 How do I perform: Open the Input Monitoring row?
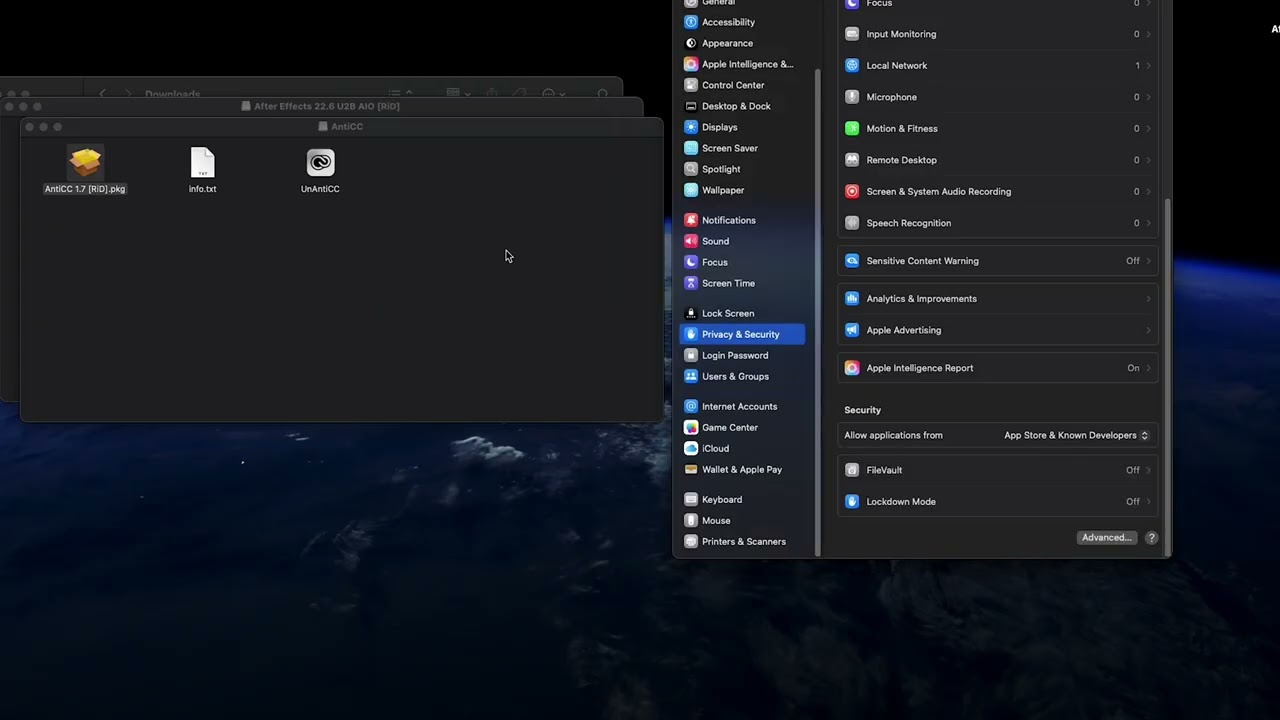point(998,34)
